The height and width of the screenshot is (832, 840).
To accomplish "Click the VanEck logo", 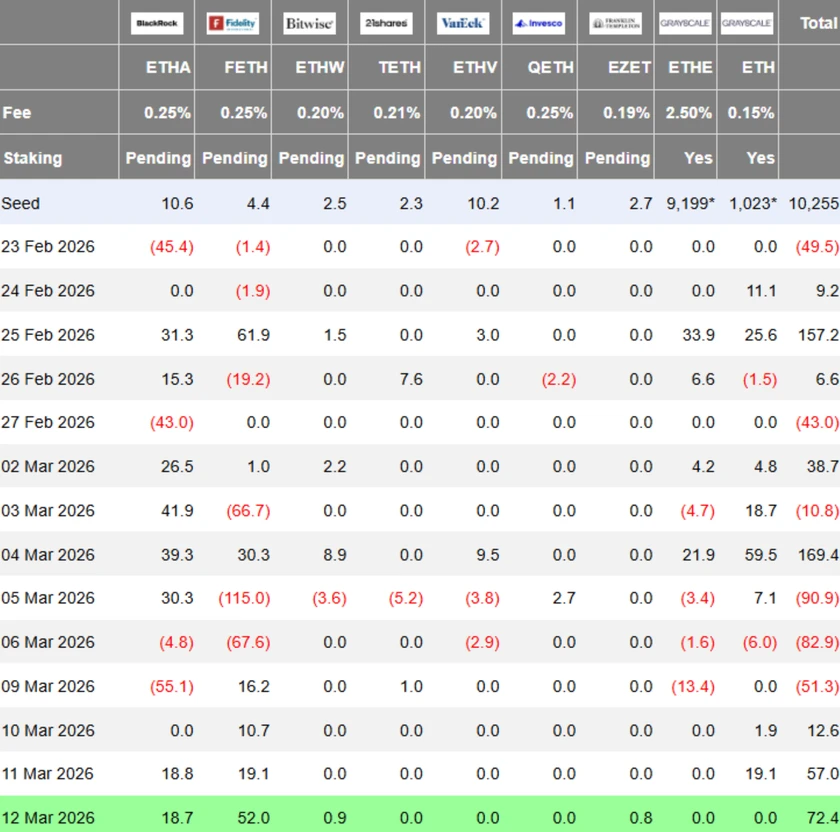I will point(463,22).
